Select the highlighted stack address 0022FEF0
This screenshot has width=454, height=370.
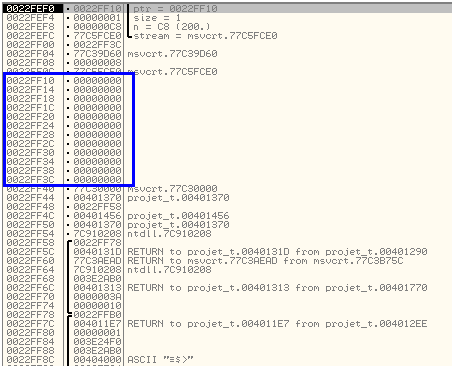(30, 8)
